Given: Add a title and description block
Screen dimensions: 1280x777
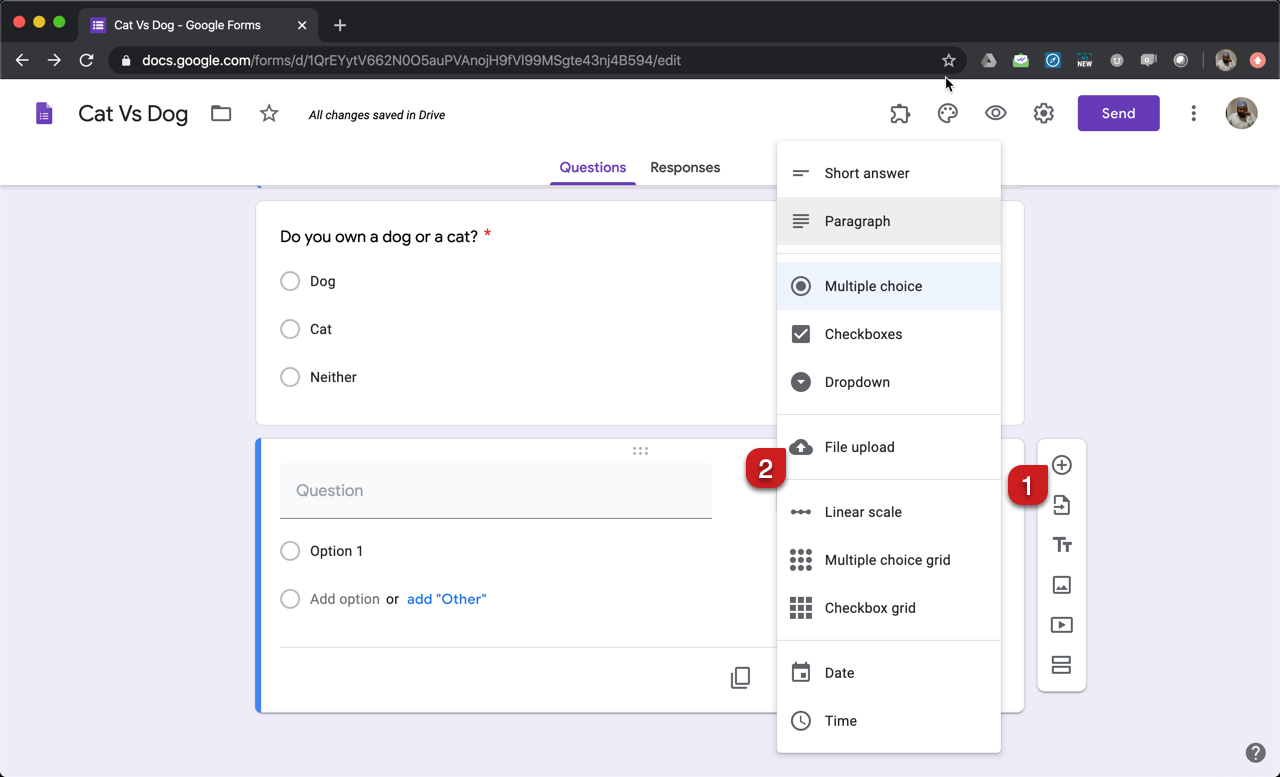Looking at the screenshot, I should click(x=1062, y=545).
